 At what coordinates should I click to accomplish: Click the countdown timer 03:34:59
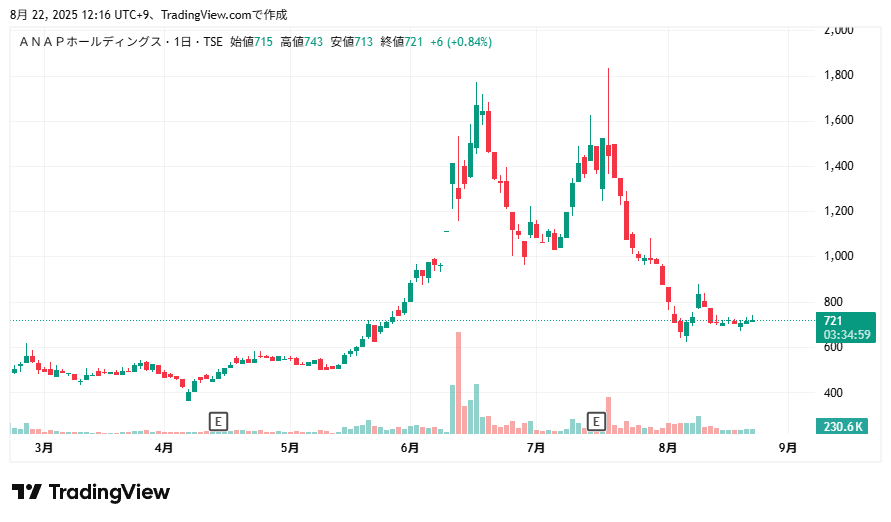(847, 335)
